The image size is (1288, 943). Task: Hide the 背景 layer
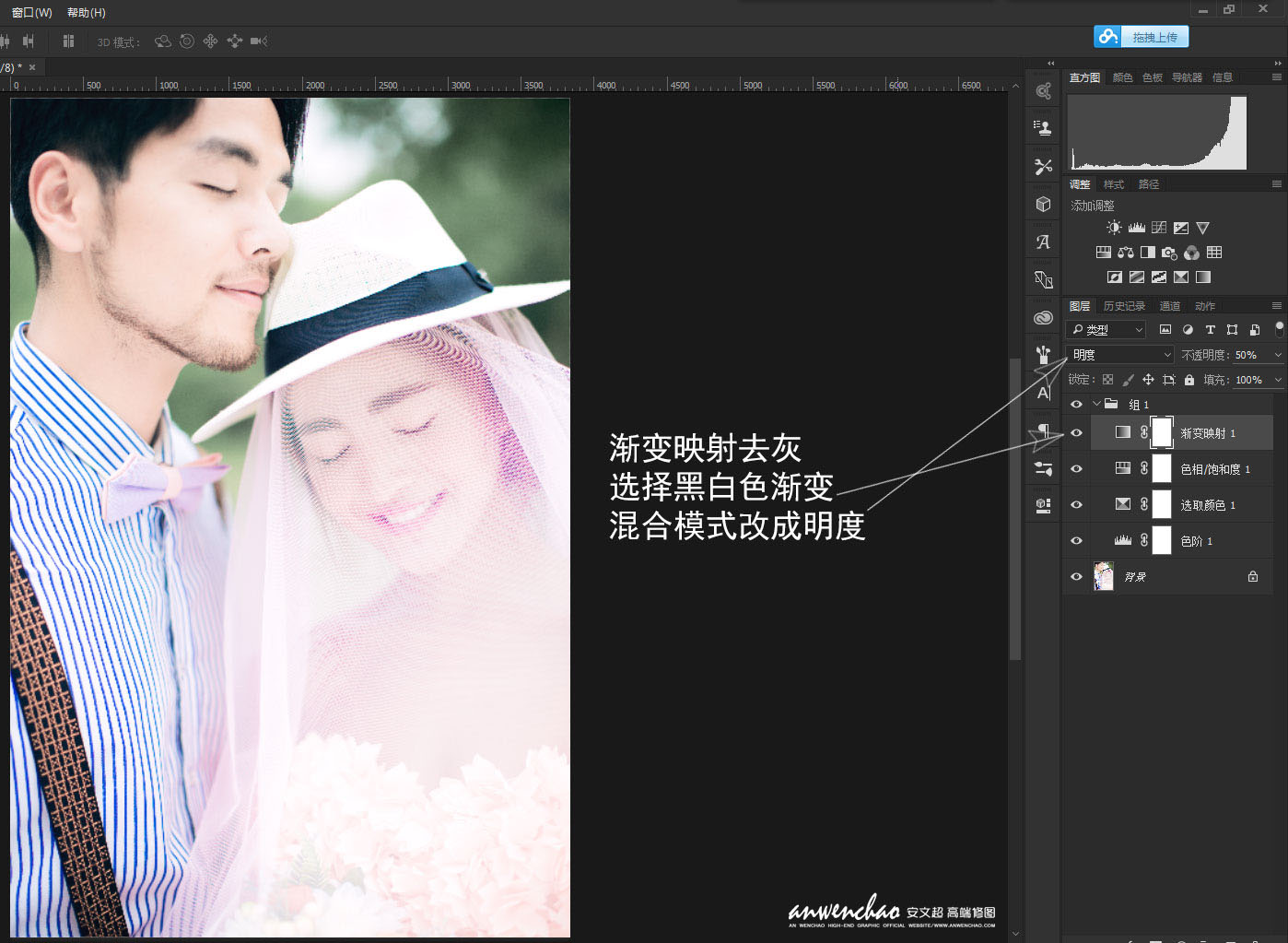(x=1076, y=576)
